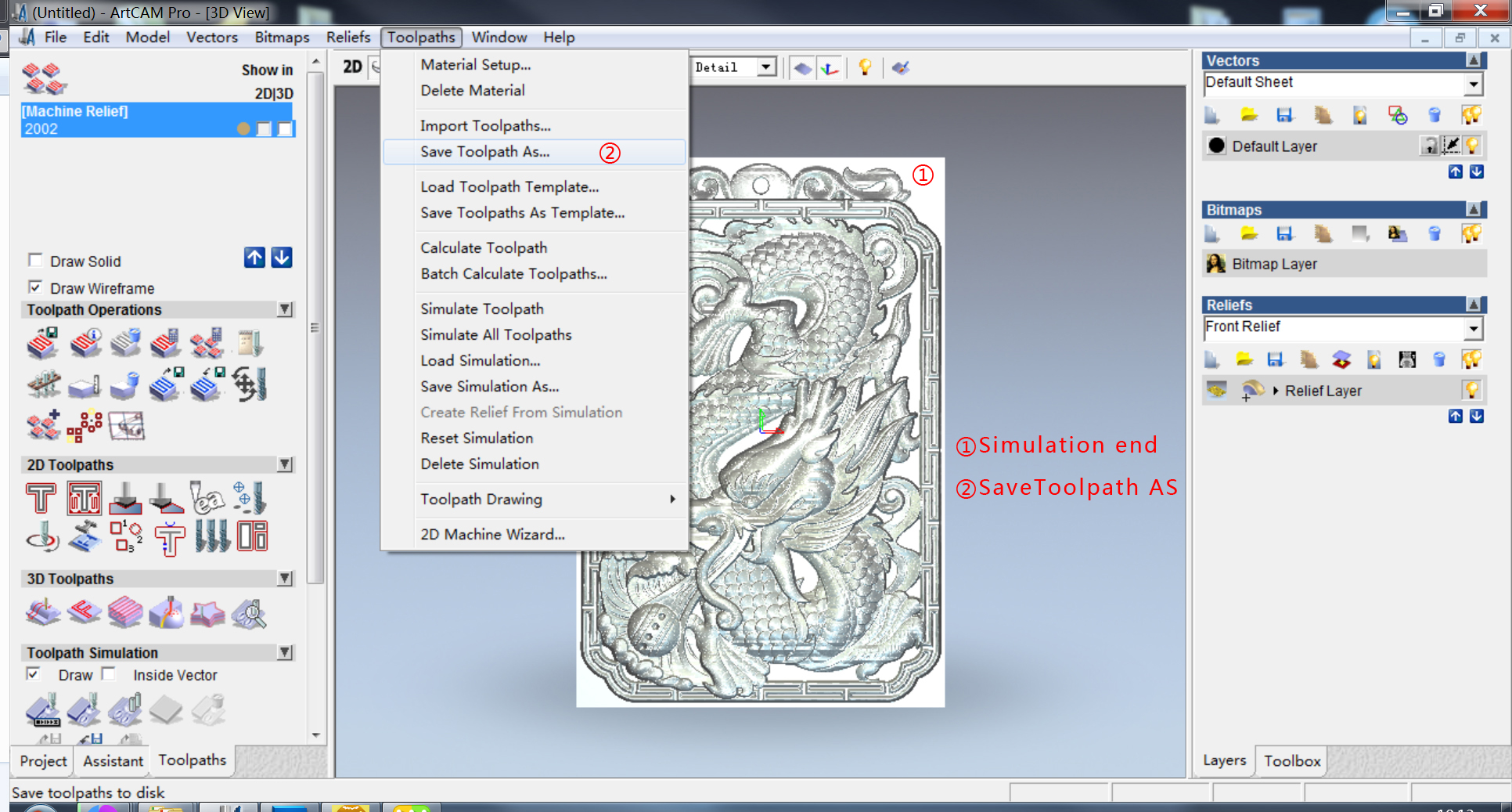
Task: Choose Simulate All Toolpaths menu entry
Action: (x=534, y=335)
